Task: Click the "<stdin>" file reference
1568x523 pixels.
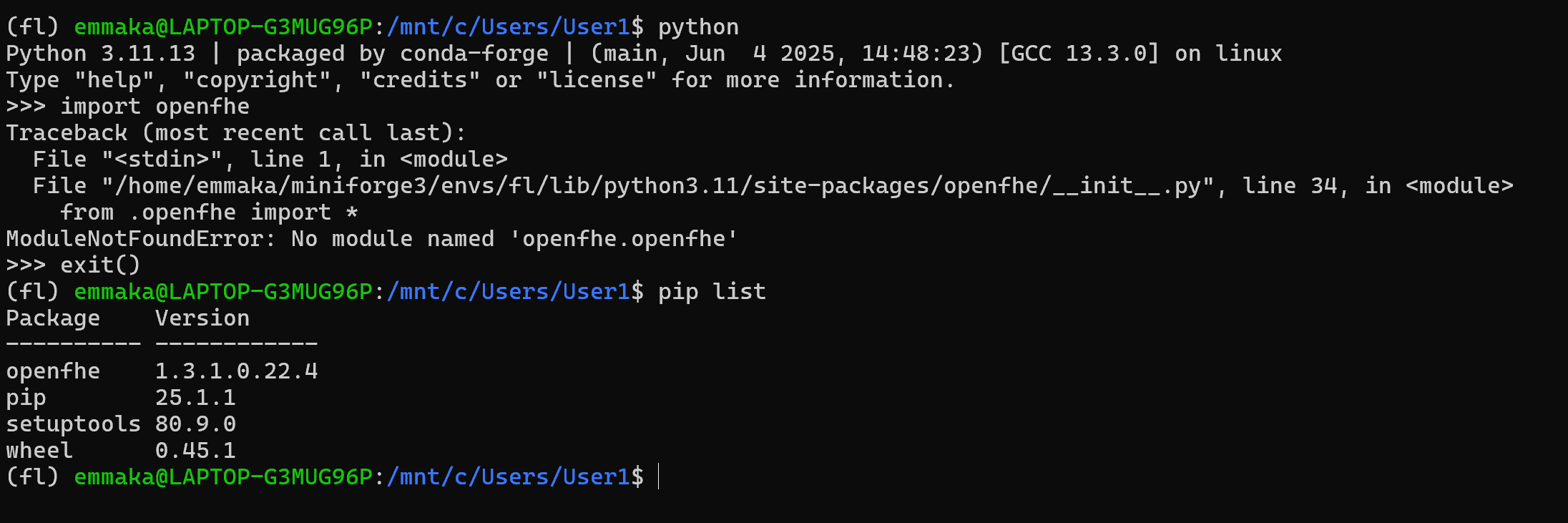Action: [x=161, y=160]
